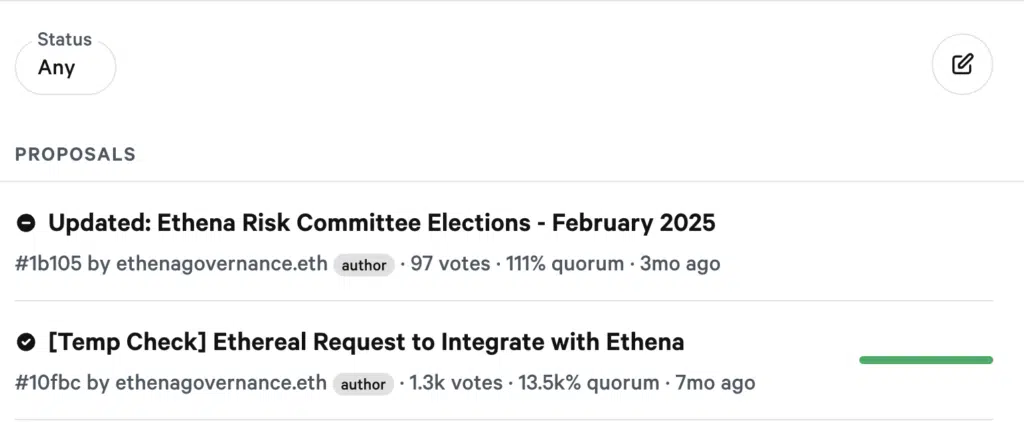The width and height of the screenshot is (1024, 423).
Task: Click the 111% quorum text
Action: tap(565, 264)
